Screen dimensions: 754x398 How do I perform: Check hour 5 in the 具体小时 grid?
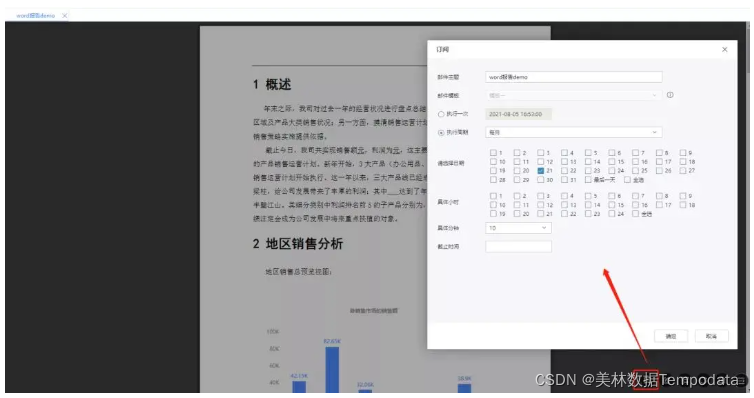click(588, 196)
